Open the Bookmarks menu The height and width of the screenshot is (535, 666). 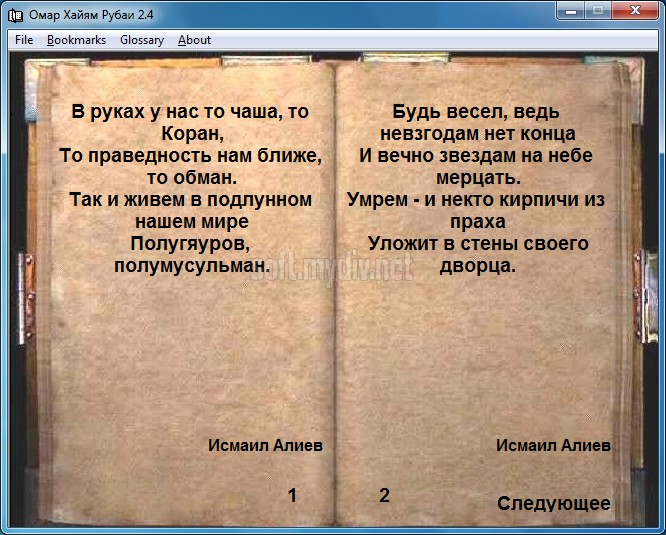pyautogui.click(x=76, y=40)
